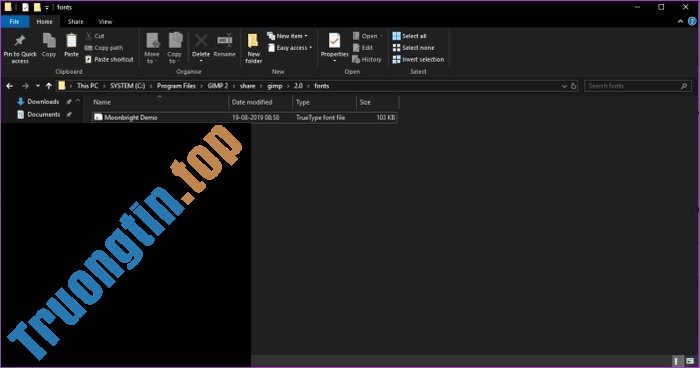
Task: Click the Delete dropdown arrow
Action: 201,61
